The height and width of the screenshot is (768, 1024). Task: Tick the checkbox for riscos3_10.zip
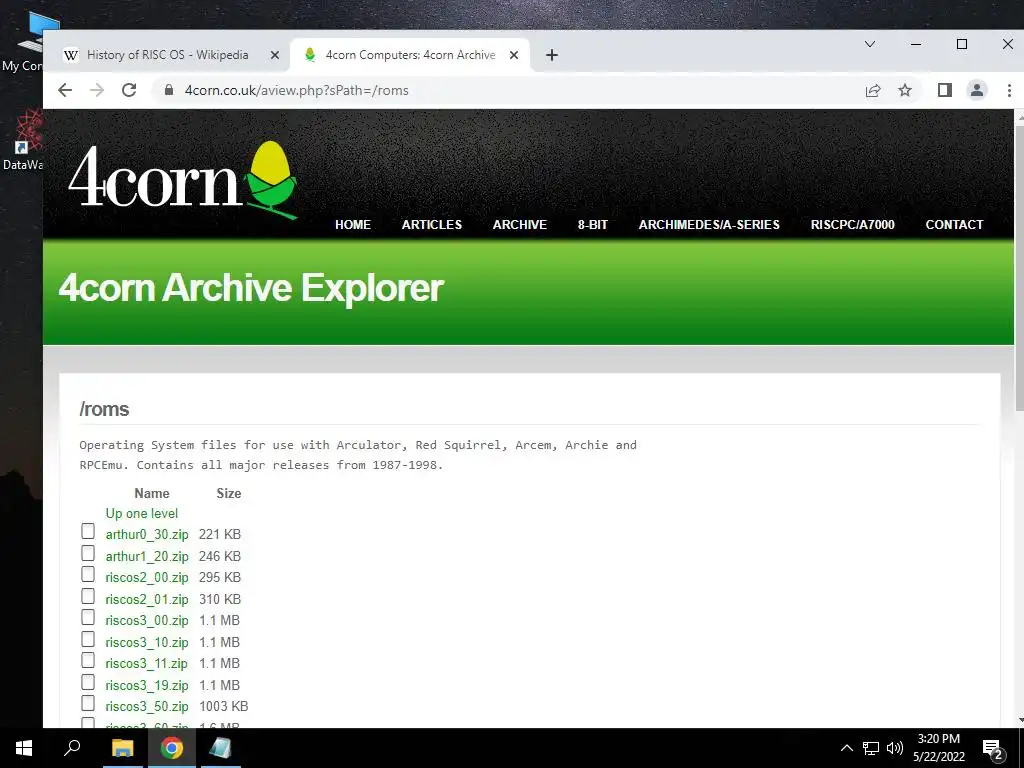(x=88, y=639)
